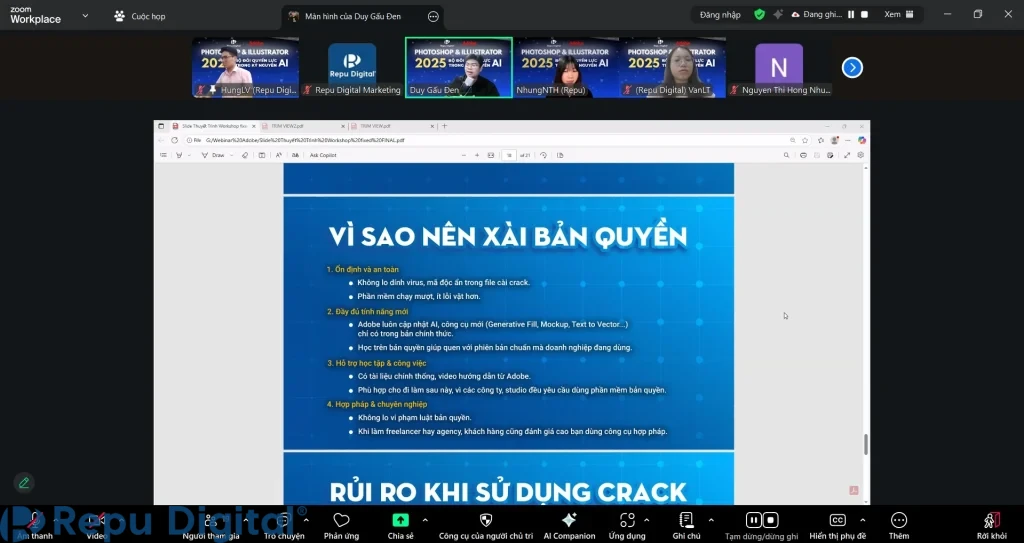
Task: Open the Ghi chú notes tool
Action: pyautogui.click(x=685, y=523)
